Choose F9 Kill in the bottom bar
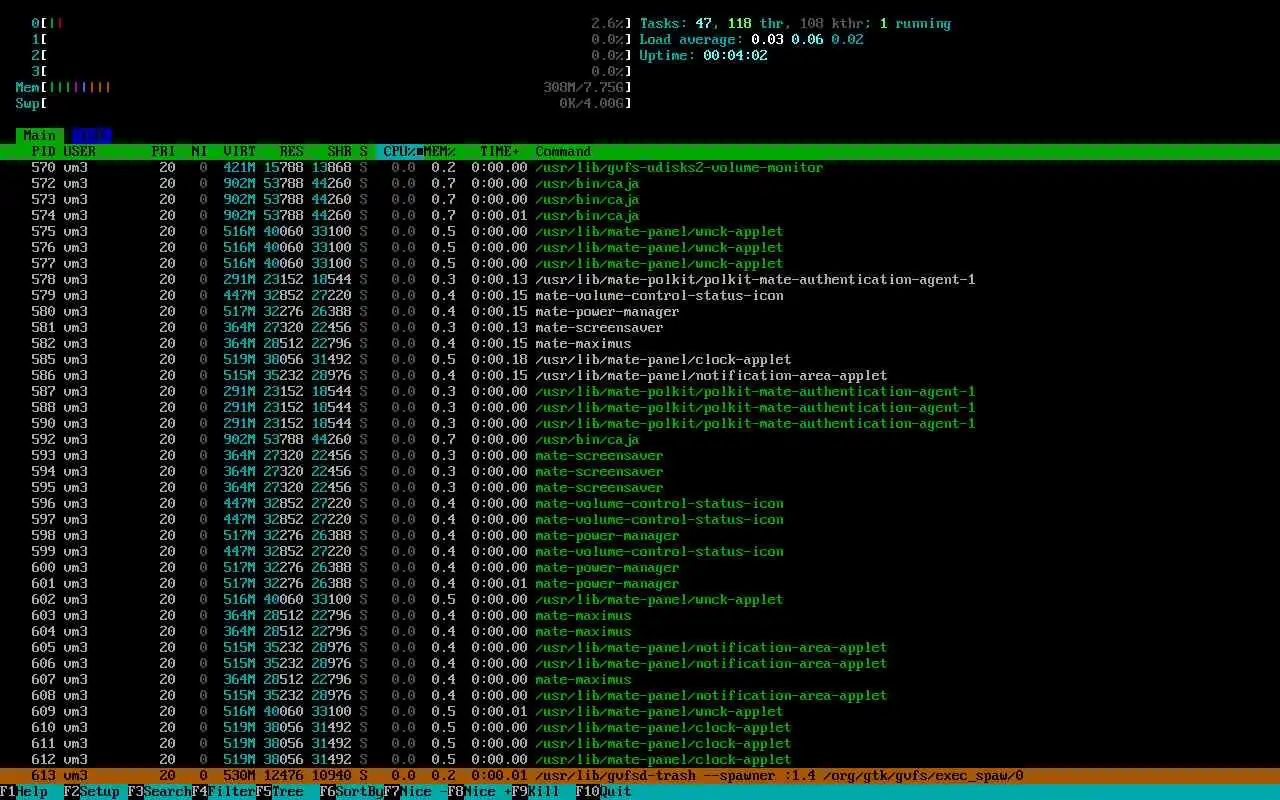 click(536, 792)
